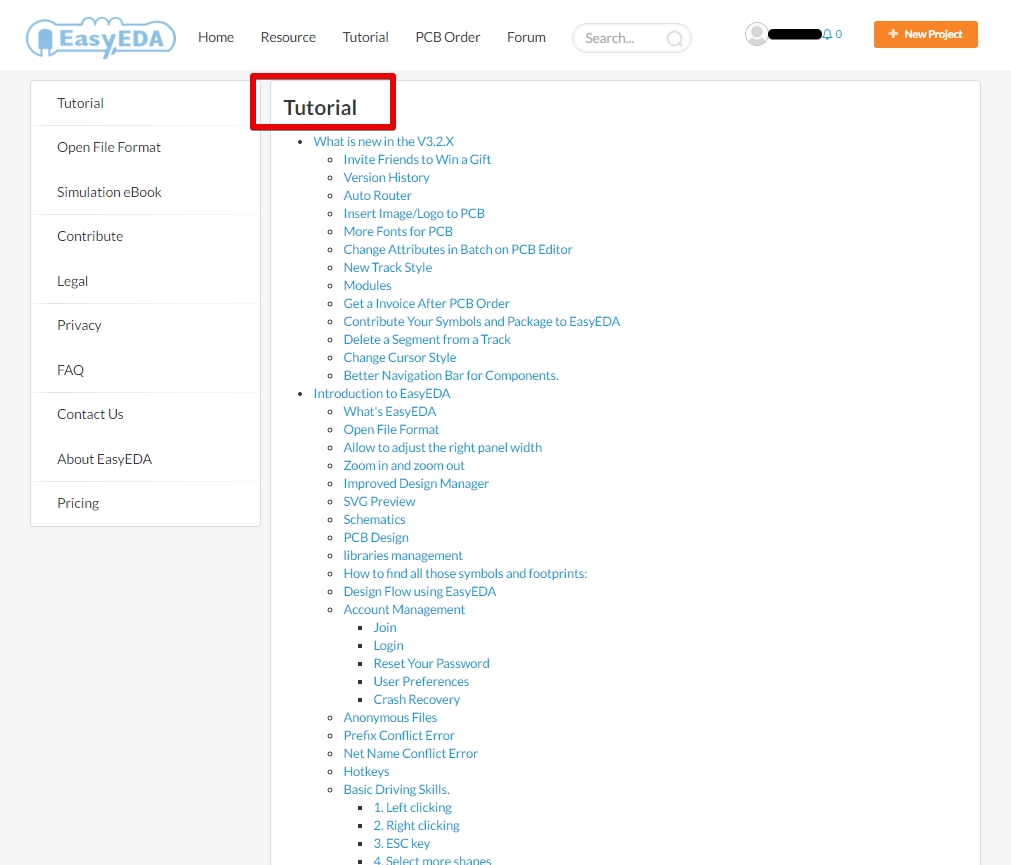Image resolution: width=1011 pixels, height=865 pixels.
Task: Open the Forum menu item
Action: pos(526,37)
